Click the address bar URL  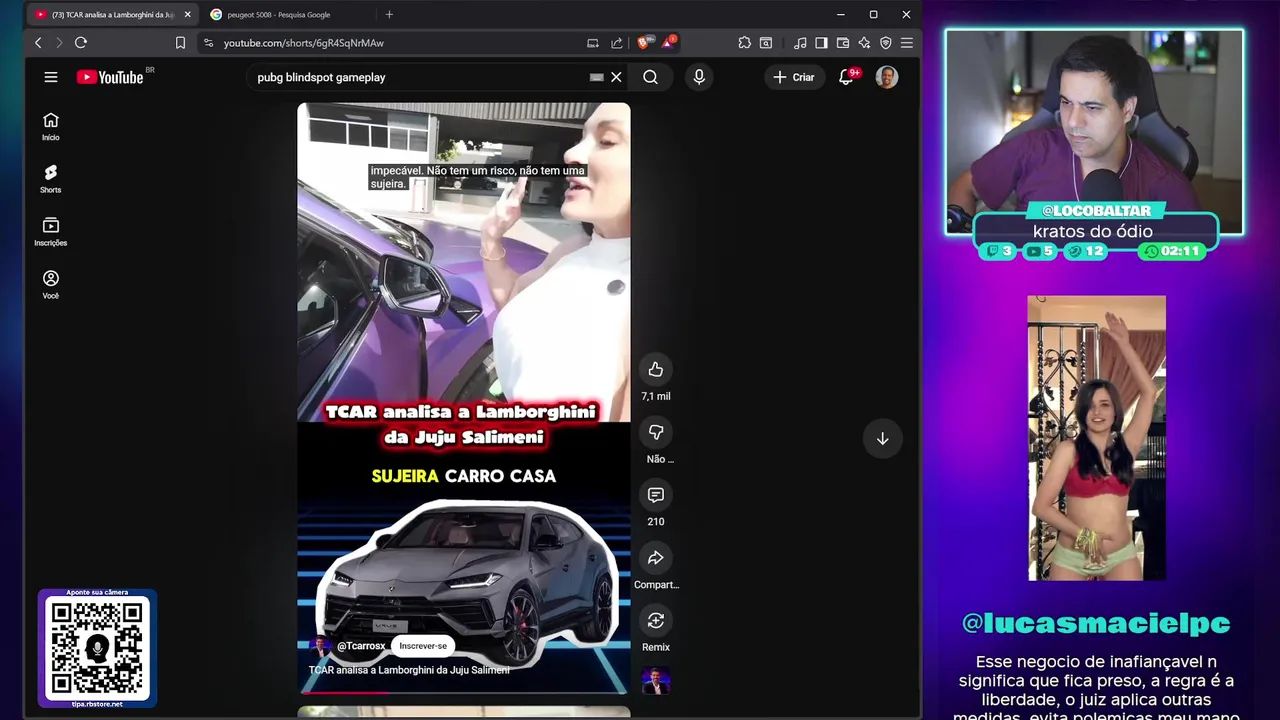[303, 43]
